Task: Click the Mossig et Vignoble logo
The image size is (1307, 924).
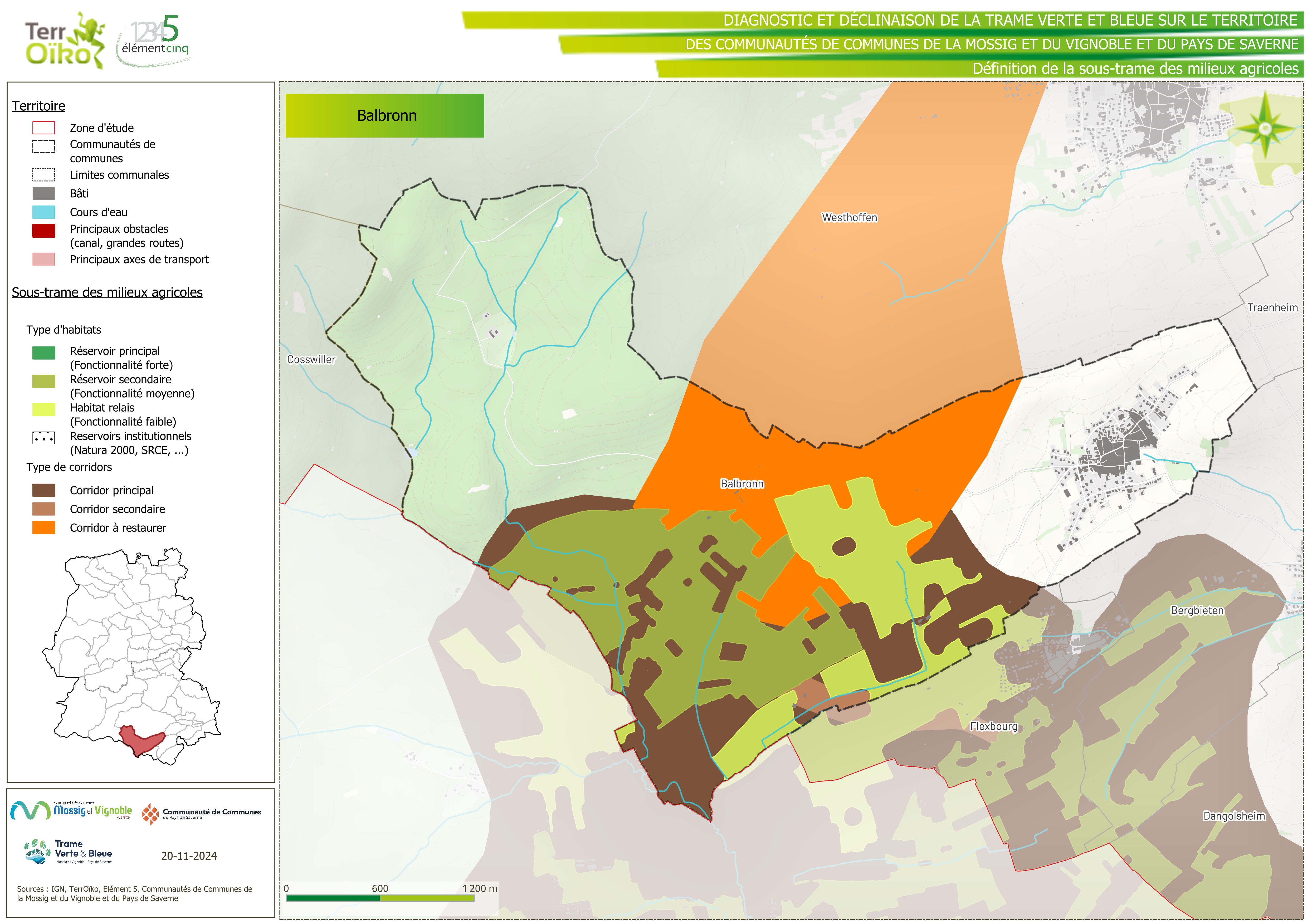Action: (x=72, y=810)
